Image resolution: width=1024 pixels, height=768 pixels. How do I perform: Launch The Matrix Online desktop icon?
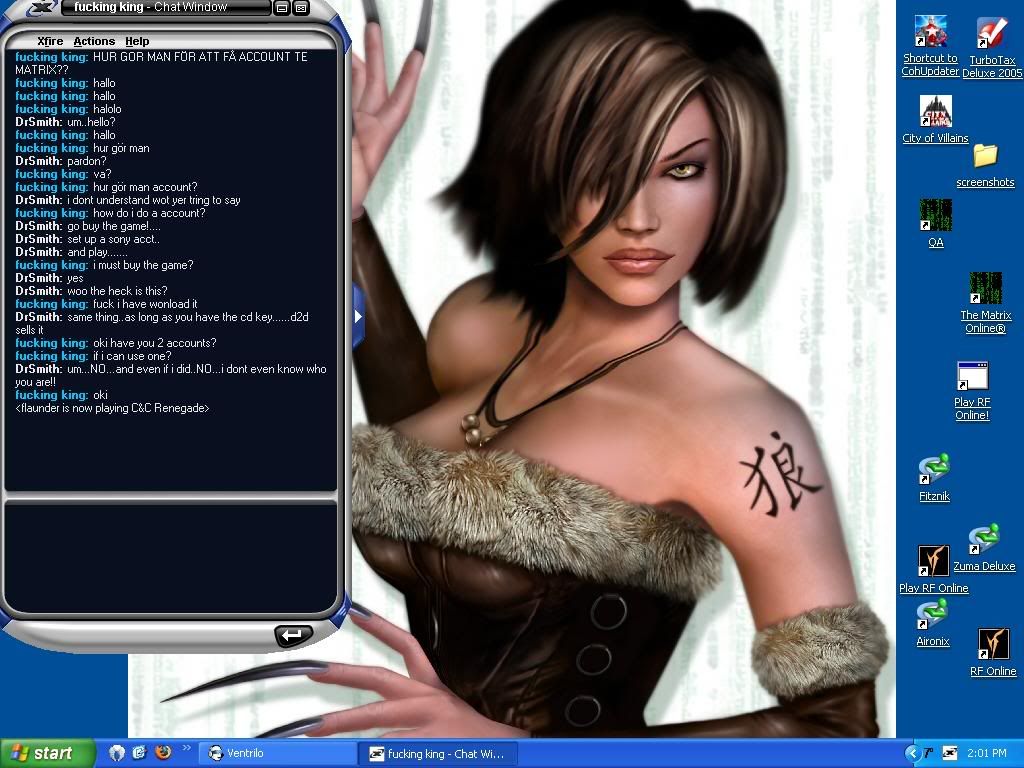pyautogui.click(x=985, y=290)
